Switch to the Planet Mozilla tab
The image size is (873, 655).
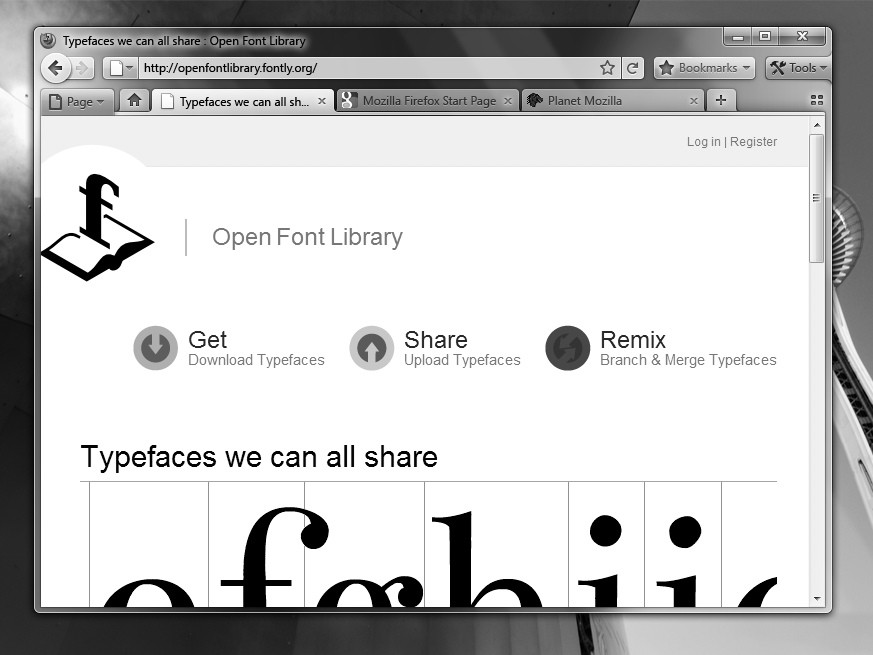point(613,101)
